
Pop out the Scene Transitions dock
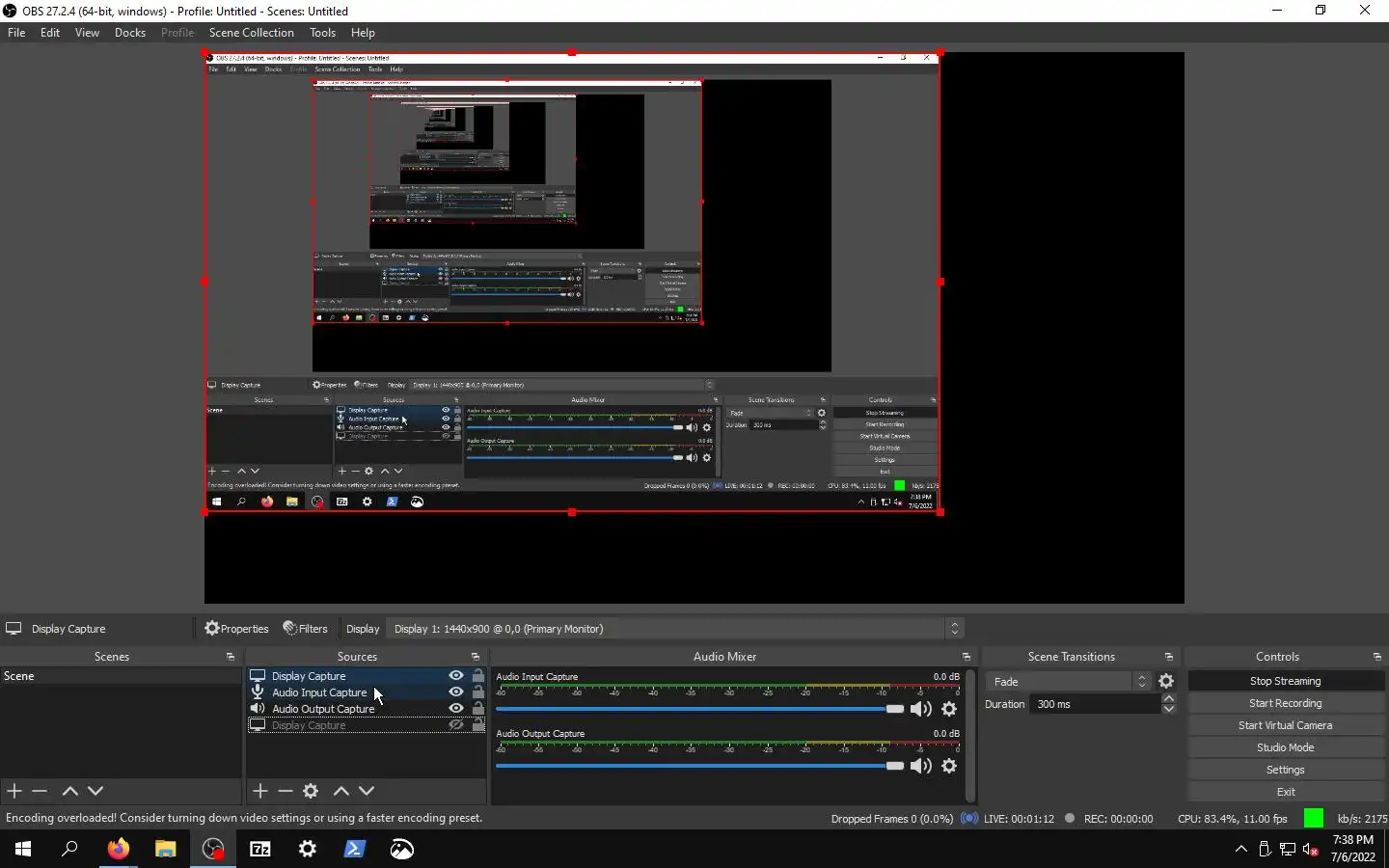(x=1169, y=657)
